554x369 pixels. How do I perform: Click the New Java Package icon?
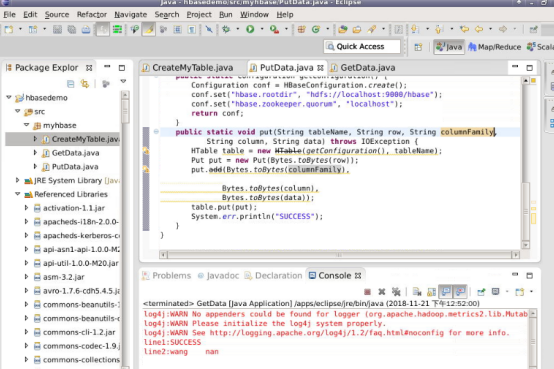(301, 29)
